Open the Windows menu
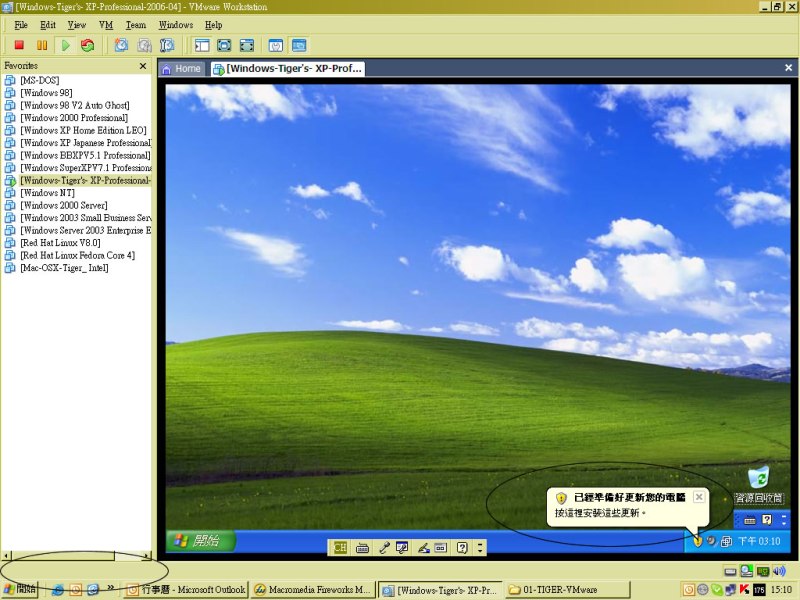The width and height of the screenshot is (800, 600). (176, 25)
